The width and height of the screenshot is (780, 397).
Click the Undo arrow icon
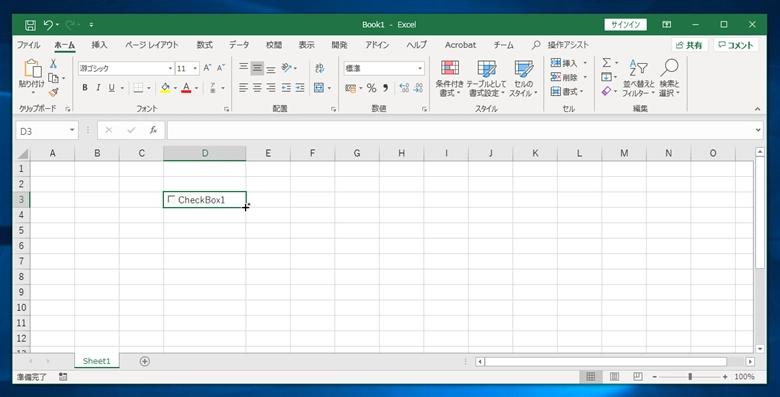[x=48, y=24]
